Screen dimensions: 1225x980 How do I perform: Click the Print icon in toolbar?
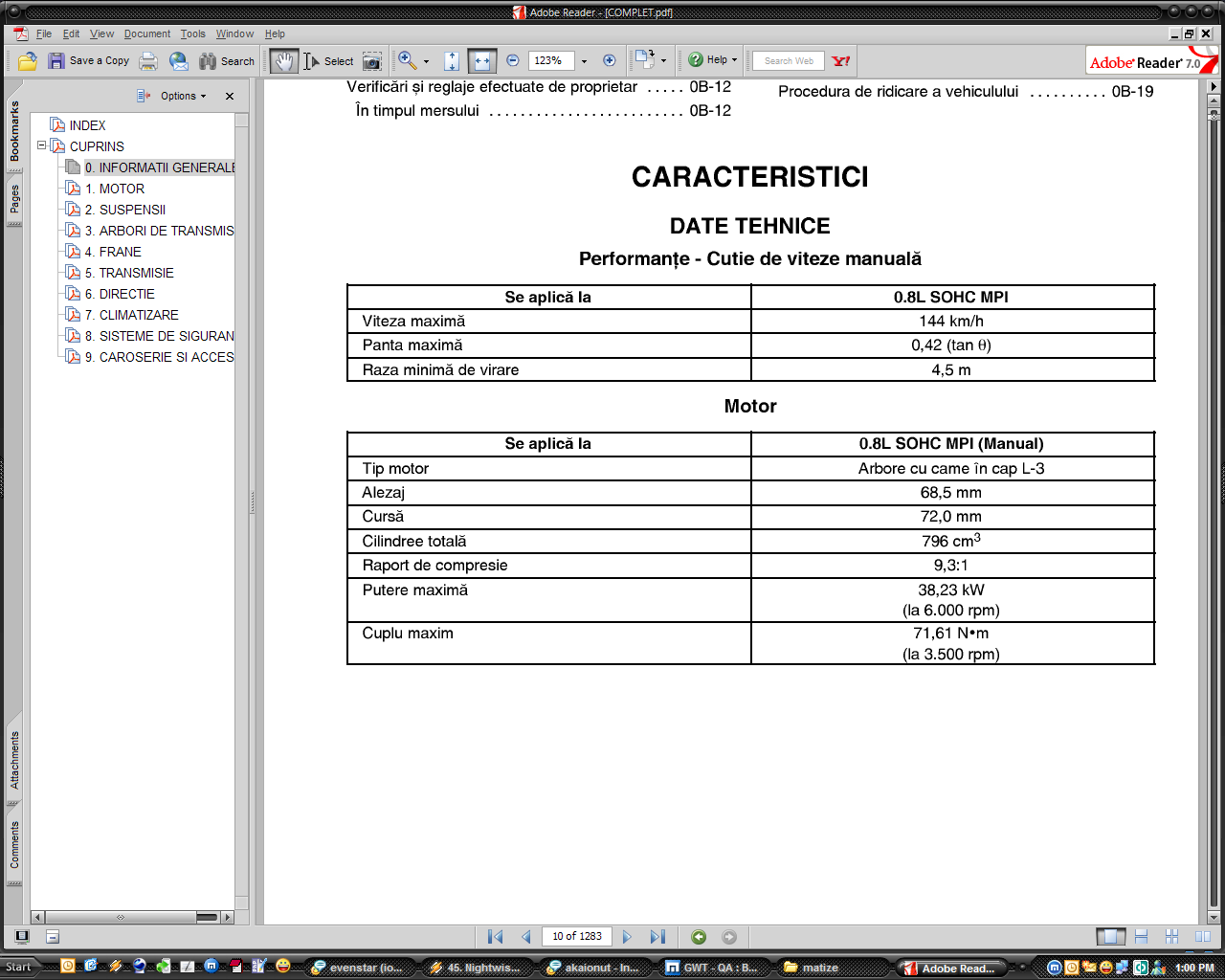(148, 61)
